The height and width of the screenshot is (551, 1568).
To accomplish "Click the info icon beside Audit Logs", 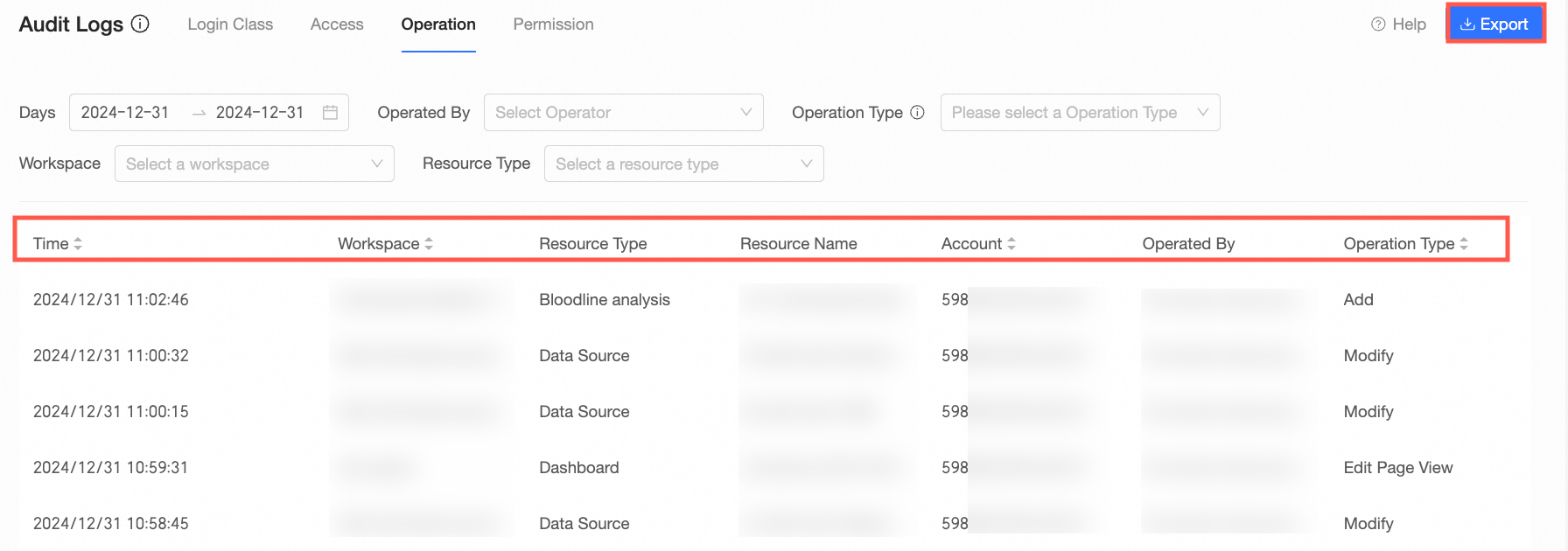I will click(x=140, y=24).
